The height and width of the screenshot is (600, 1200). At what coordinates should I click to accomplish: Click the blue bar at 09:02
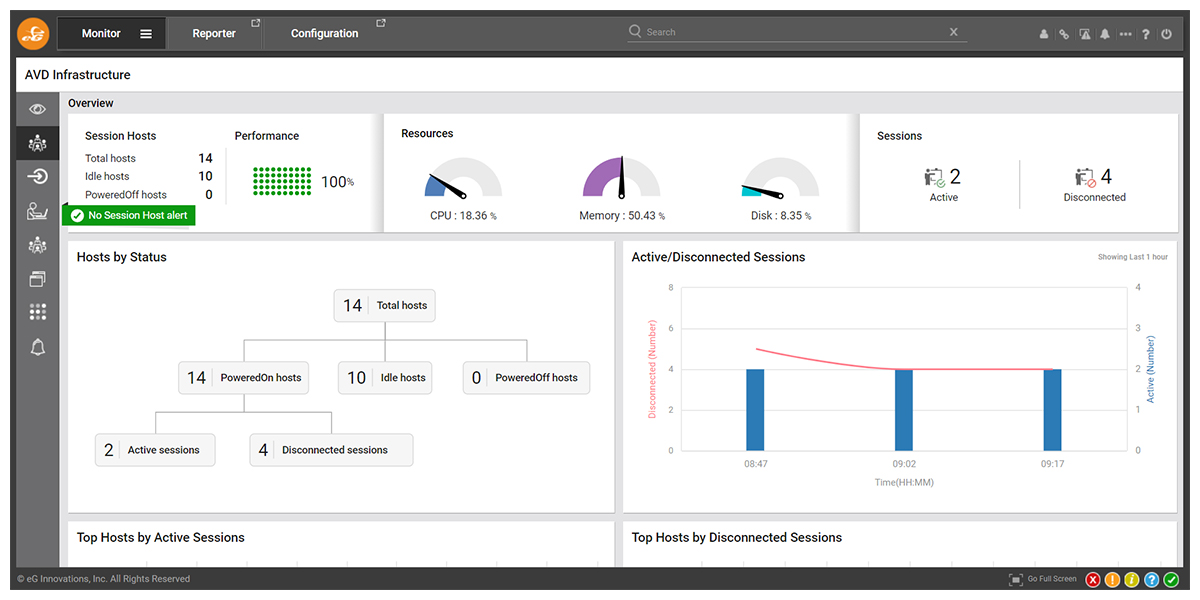click(x=904, y=410)
